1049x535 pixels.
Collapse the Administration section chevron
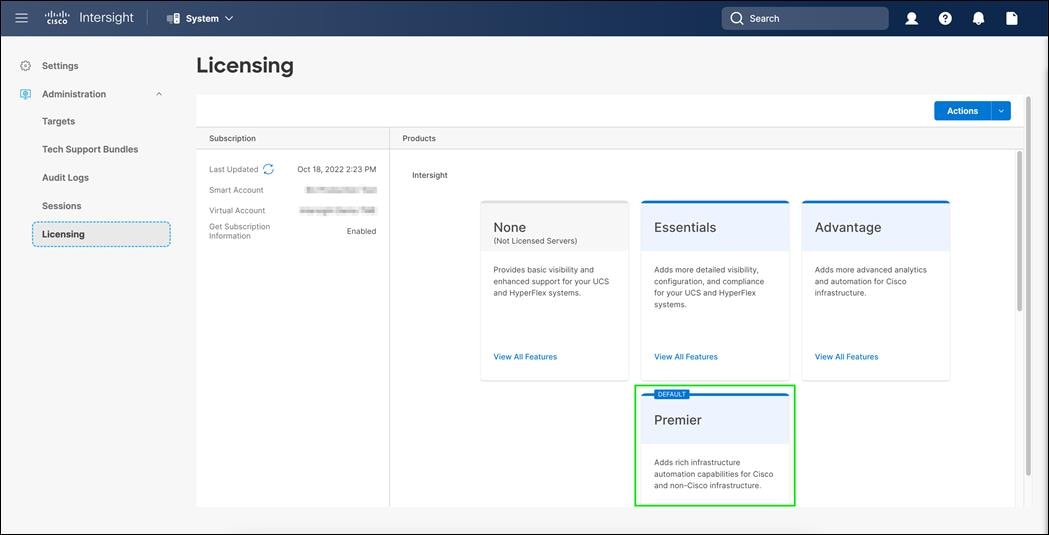pos(159,94)
